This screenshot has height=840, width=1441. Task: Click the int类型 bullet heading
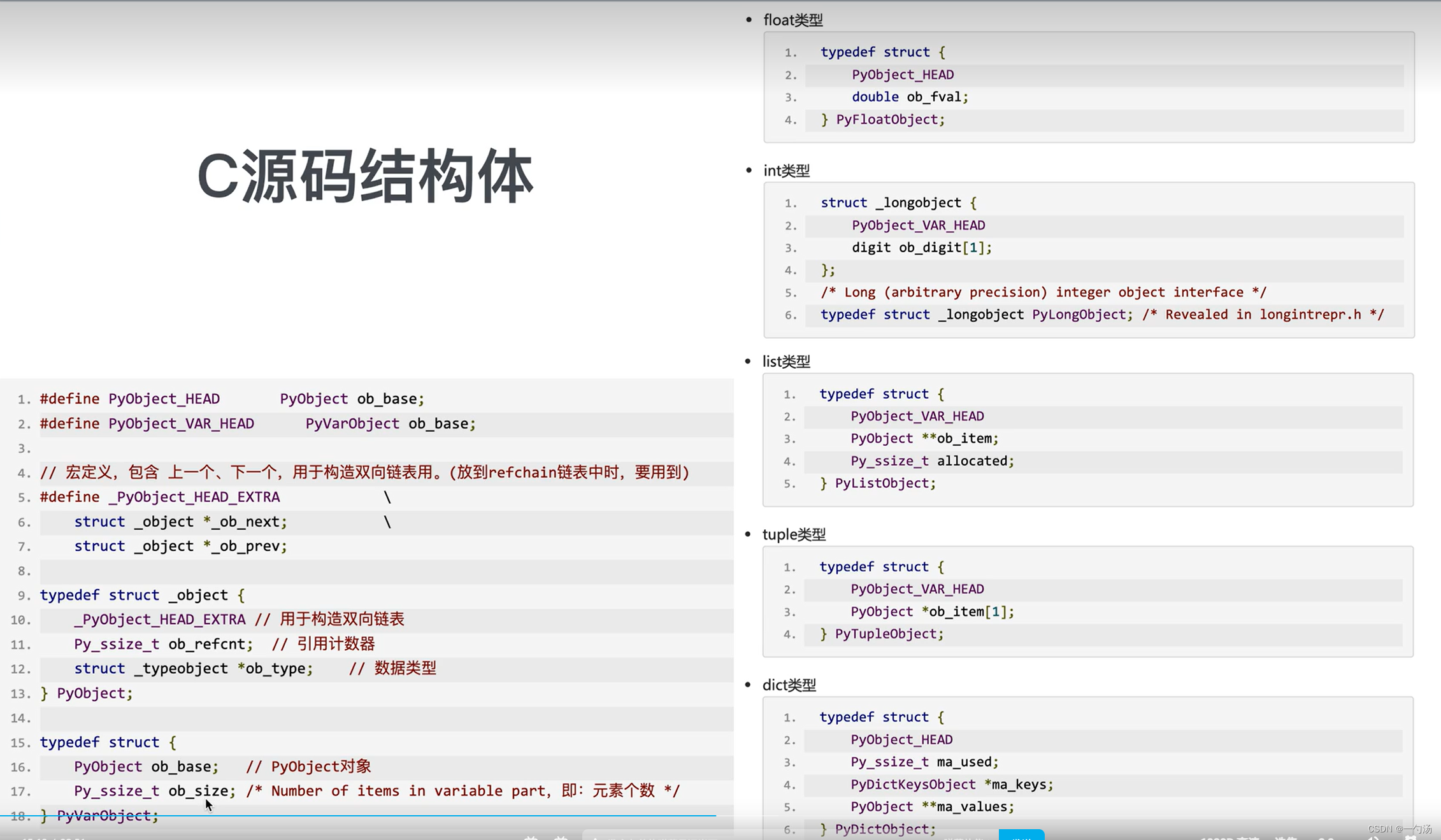pyautogui.click(x=786, y=171)
